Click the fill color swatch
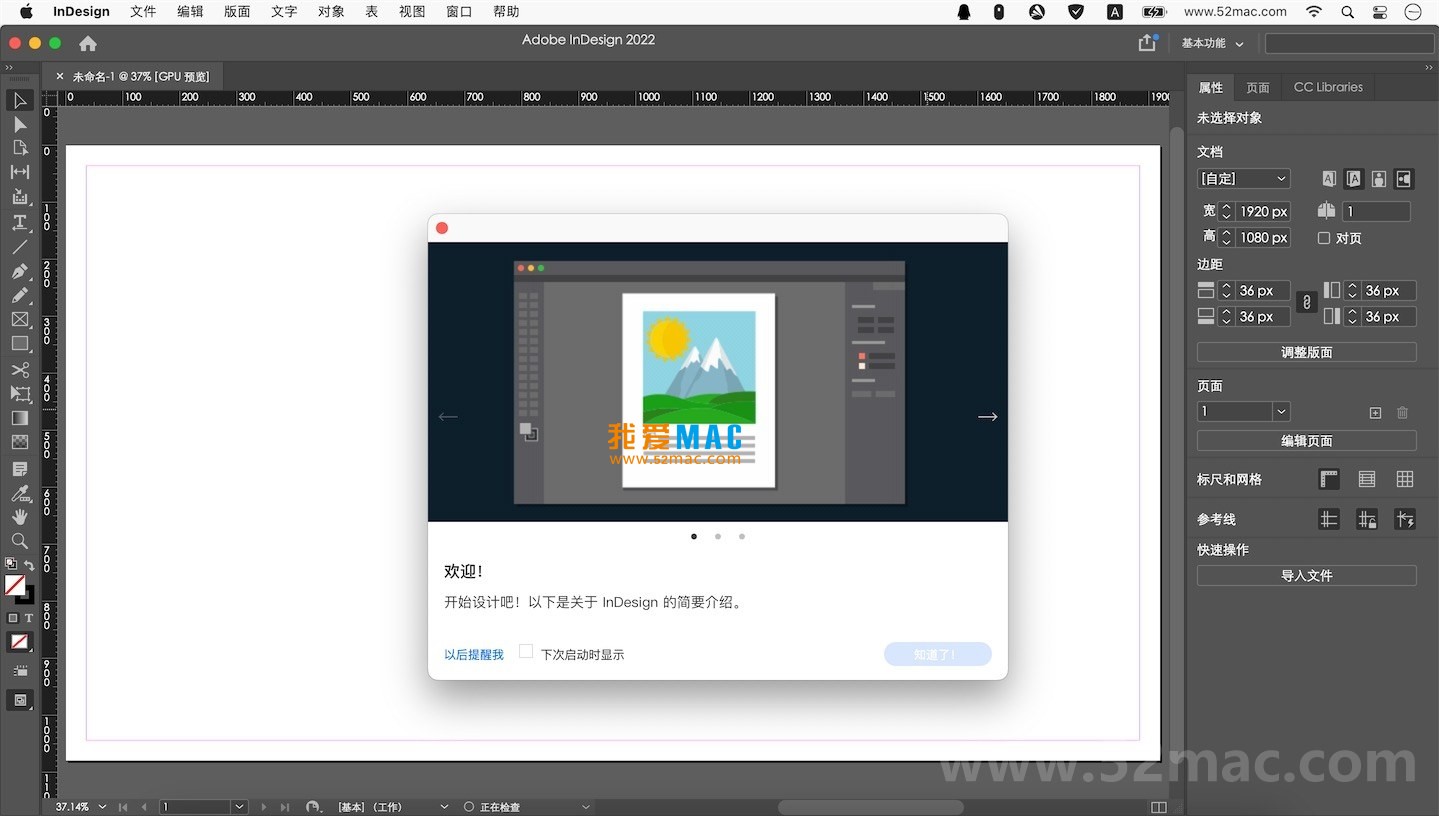The height and width of the screenshot is (816, 1439). pyautogui.click(x=15, y=585)
